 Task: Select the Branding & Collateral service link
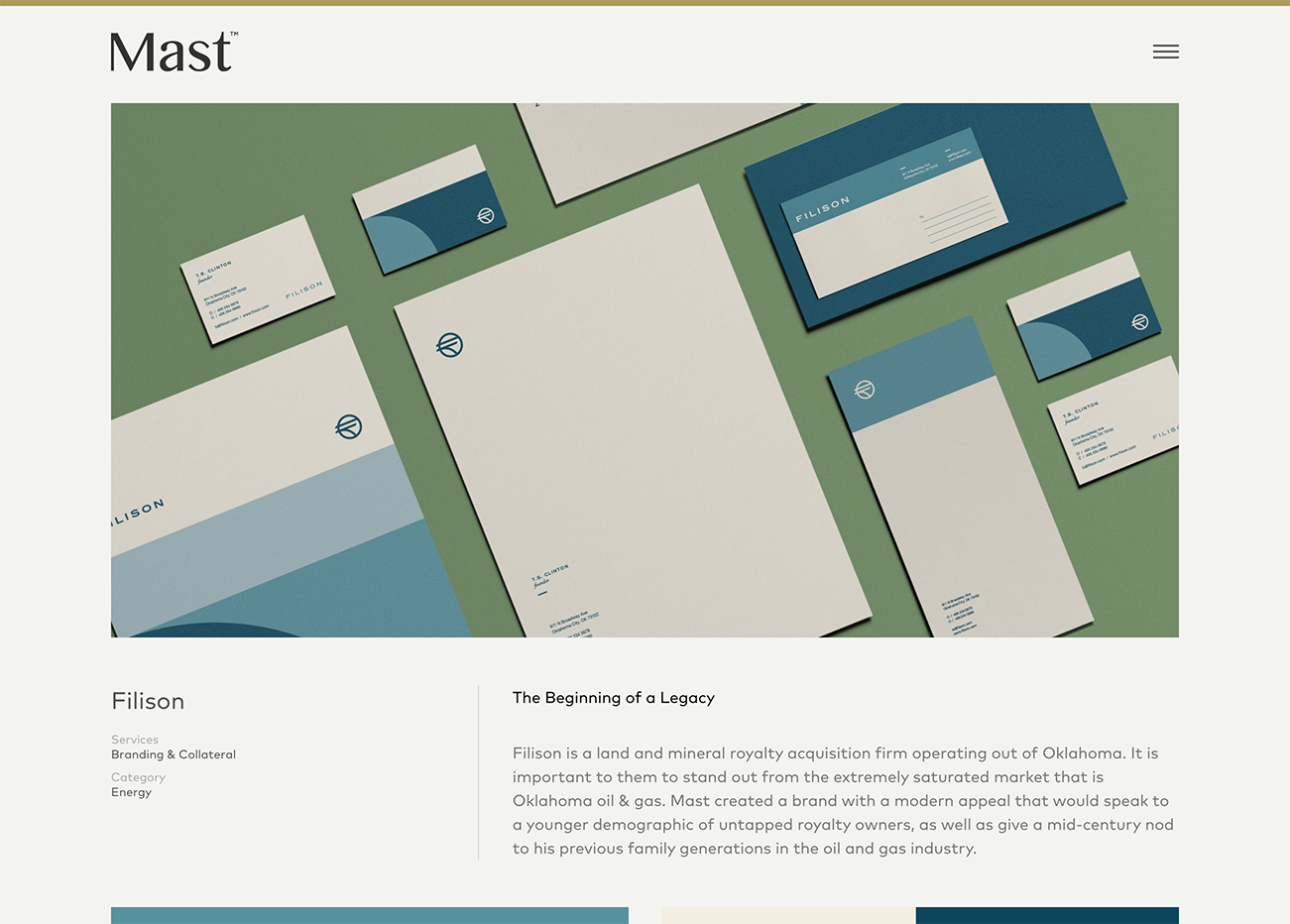(174, 754)
